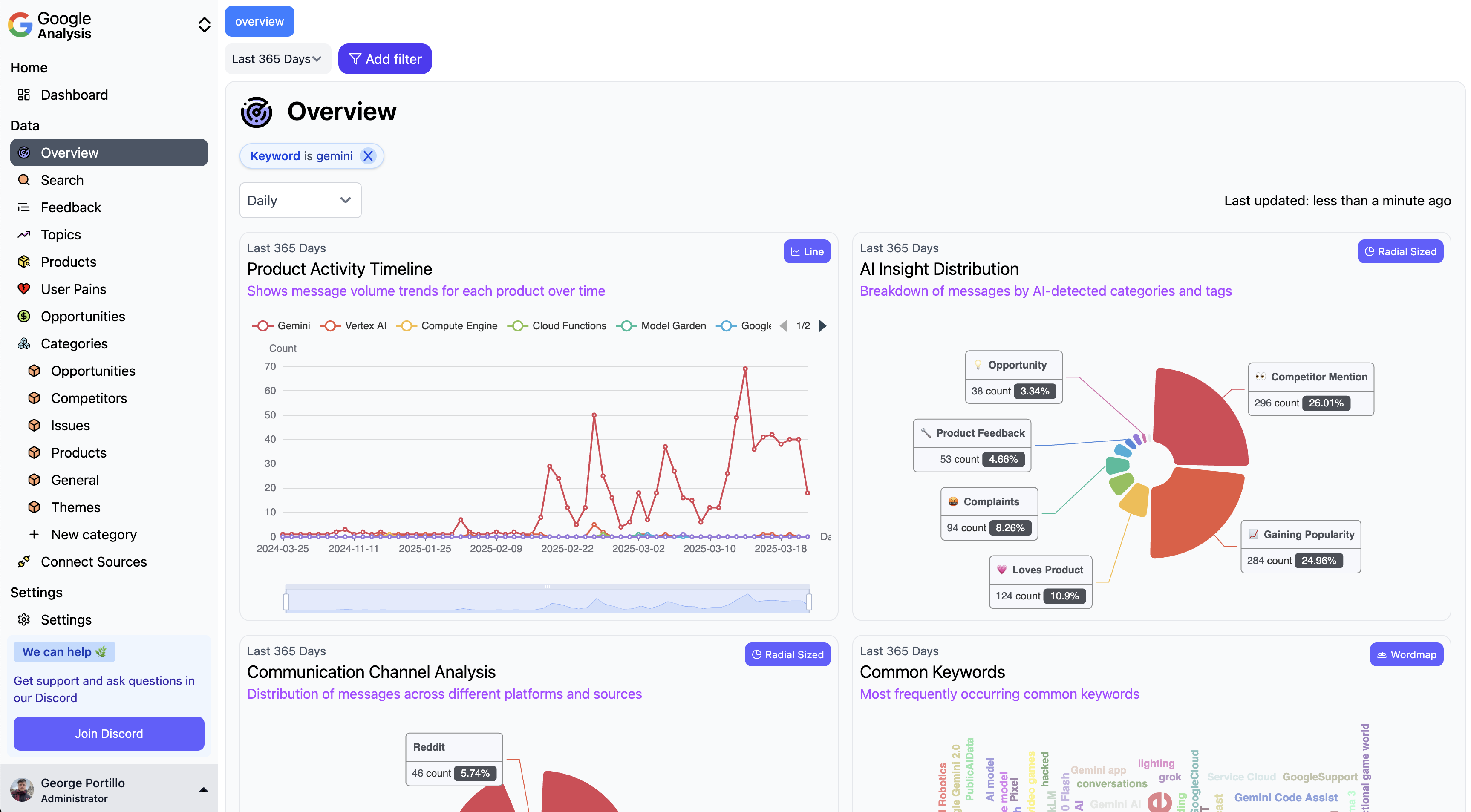
Task: Click the cube icon beside General
Action: coord(34,480)
